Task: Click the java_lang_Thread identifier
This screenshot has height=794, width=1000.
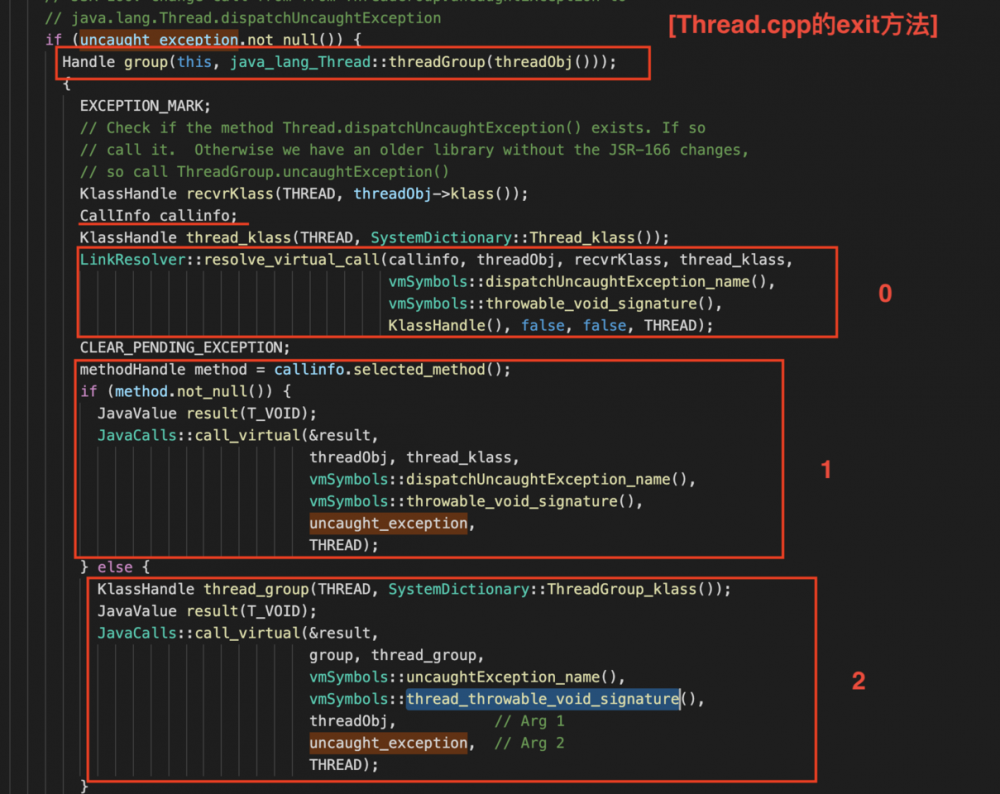Action: point(300,62)
